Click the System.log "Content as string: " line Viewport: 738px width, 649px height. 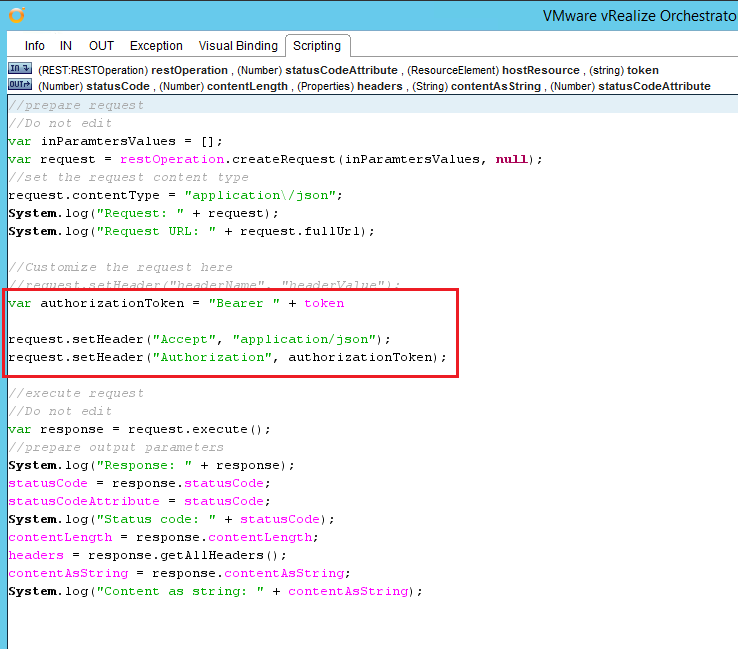tap(216, 591)
